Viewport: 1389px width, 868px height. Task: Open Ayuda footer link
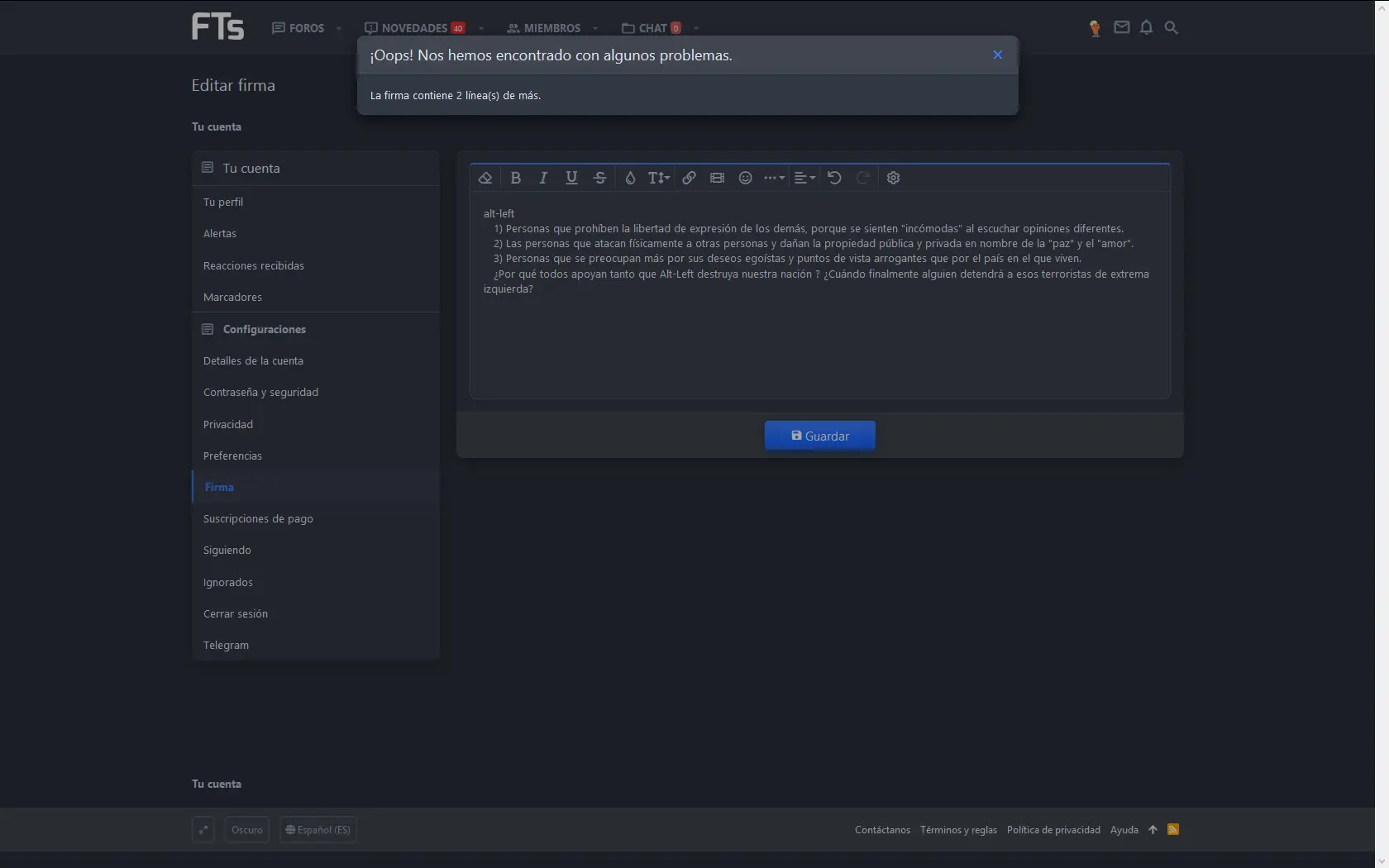pyautogui.click(x=1124, y=830)
